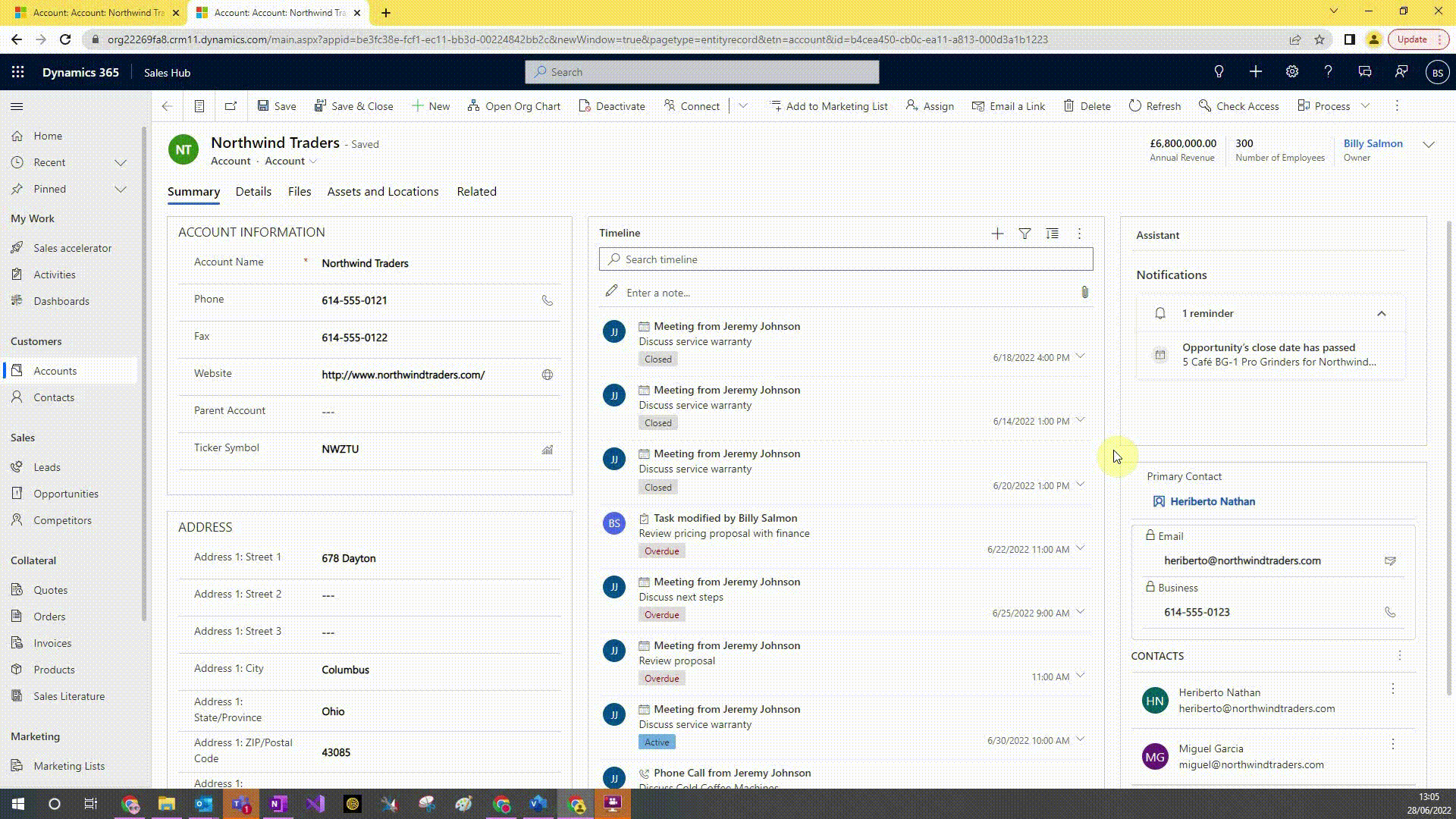
Task: Open website globe icon beside northwindtraders URL
Action: [x=547, y=375]
